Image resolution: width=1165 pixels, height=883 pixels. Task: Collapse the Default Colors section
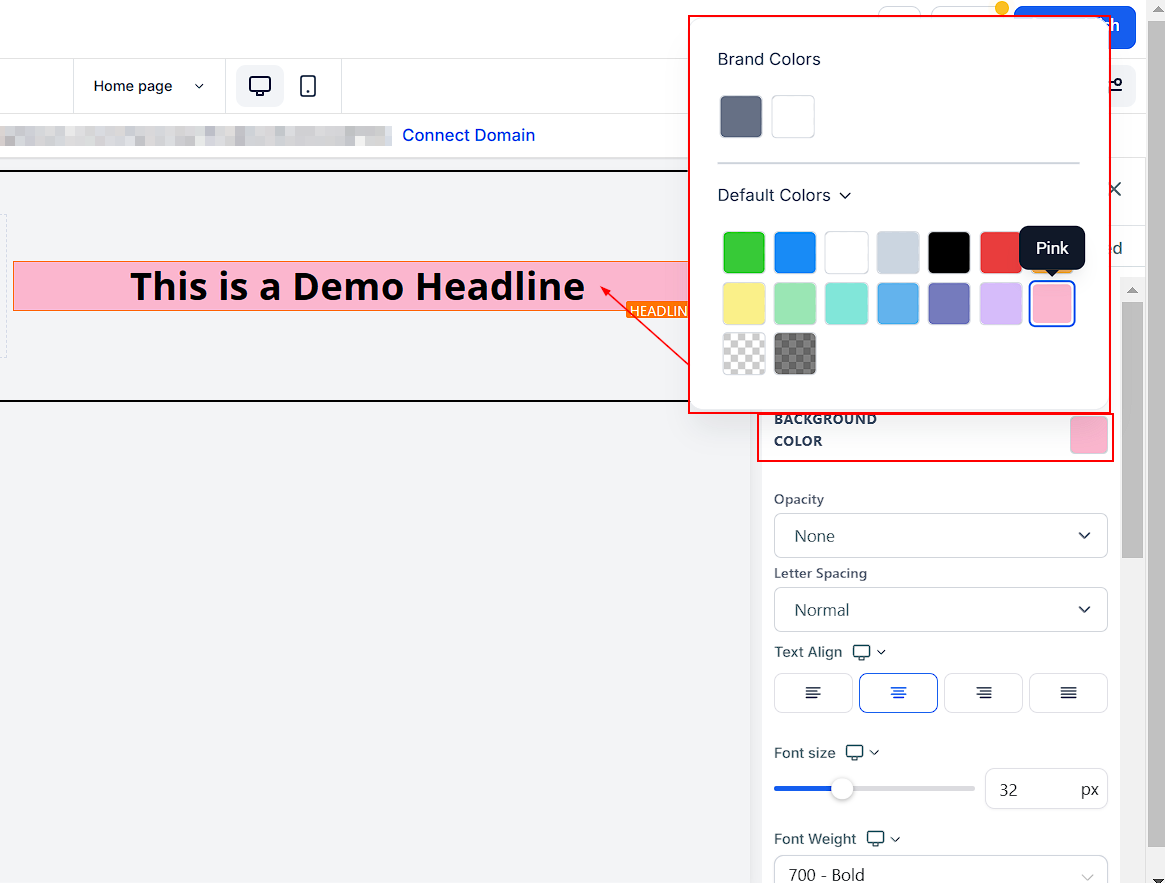pos(784,195)
